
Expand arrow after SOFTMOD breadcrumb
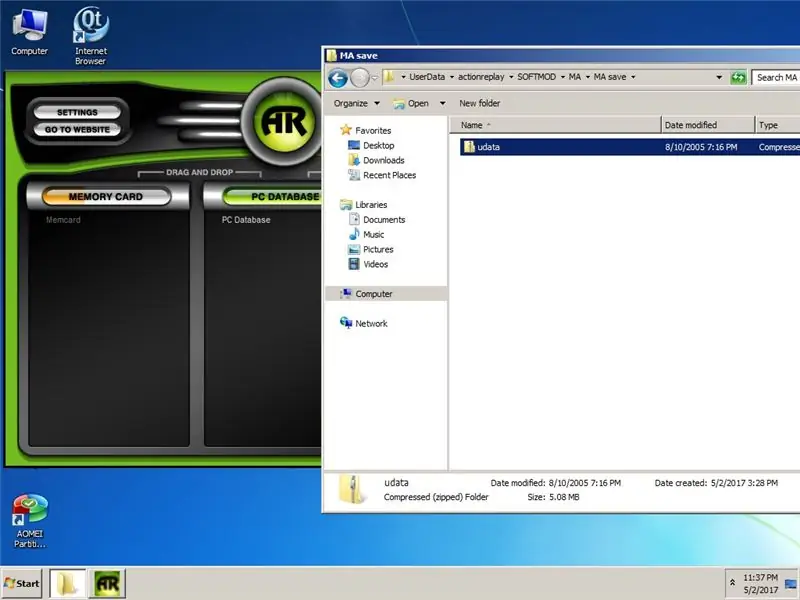[x=563, y=77]
